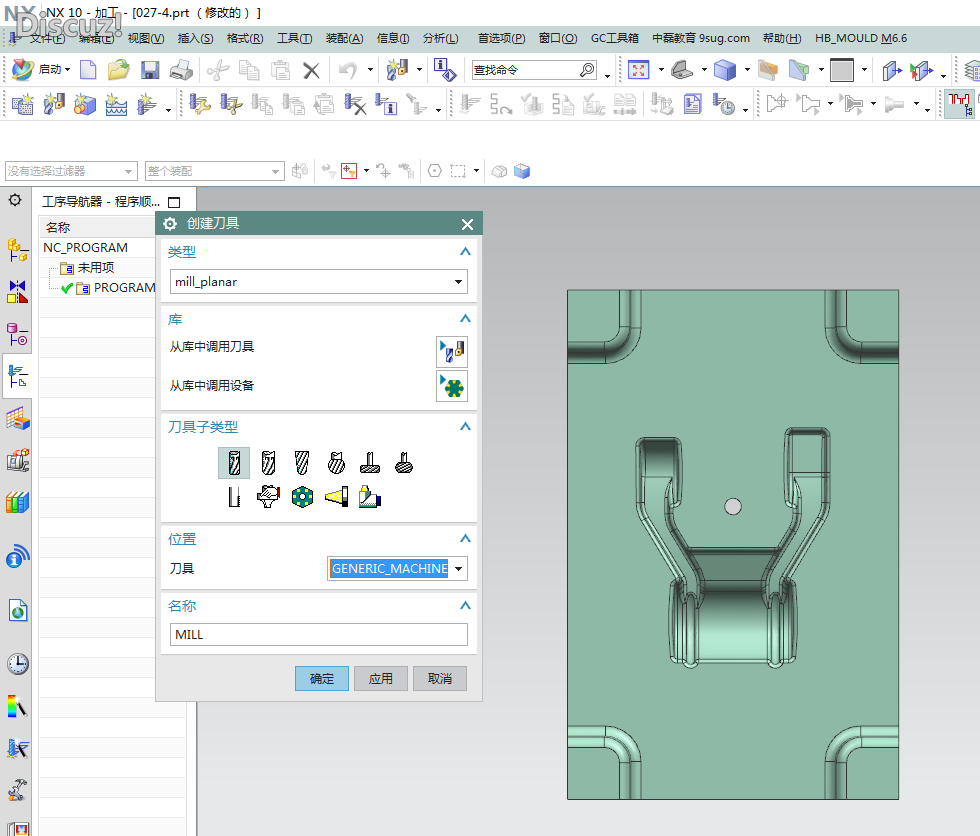Click the object Information icon in the operations toolbar
980x836 pixels.
(x=386, y=104)
